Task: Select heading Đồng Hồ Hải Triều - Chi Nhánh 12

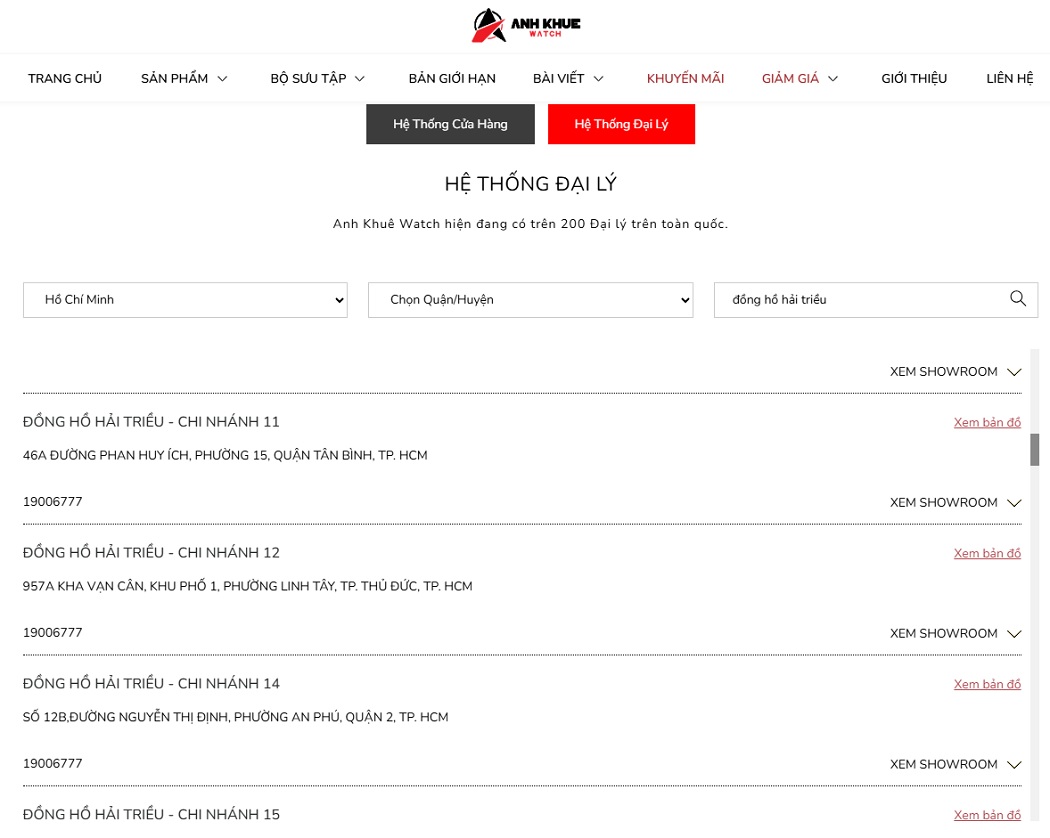Action: [x=151, y=552]
